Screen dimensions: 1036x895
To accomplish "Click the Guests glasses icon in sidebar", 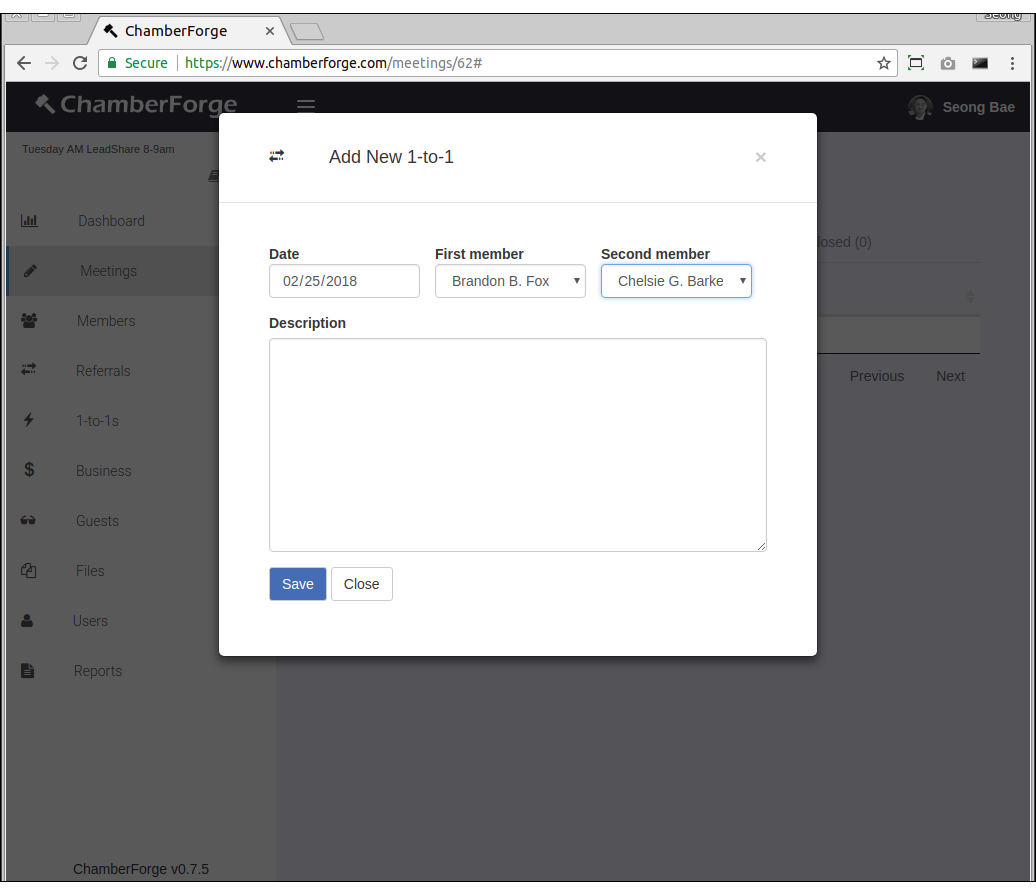I will [29, 520].
